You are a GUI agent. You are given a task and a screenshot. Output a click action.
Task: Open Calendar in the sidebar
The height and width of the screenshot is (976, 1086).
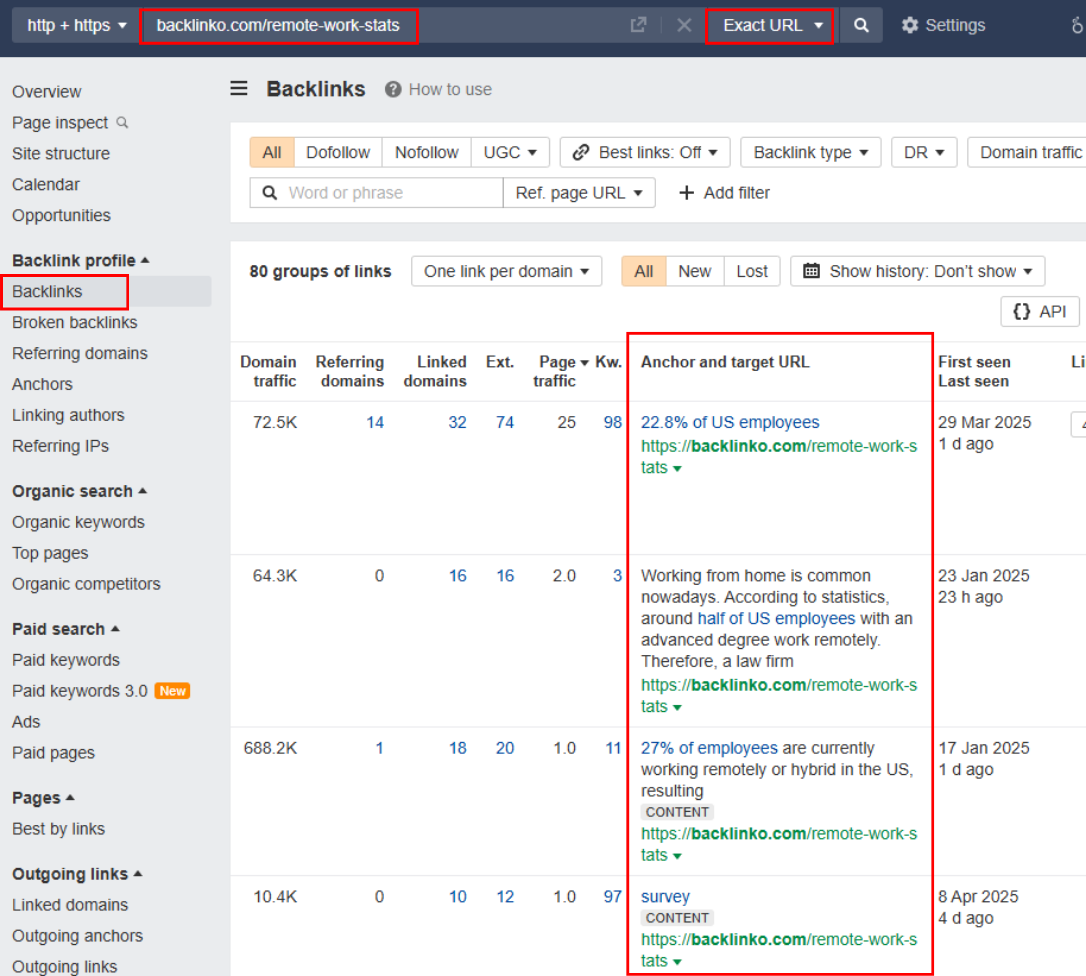click(46, 184)
